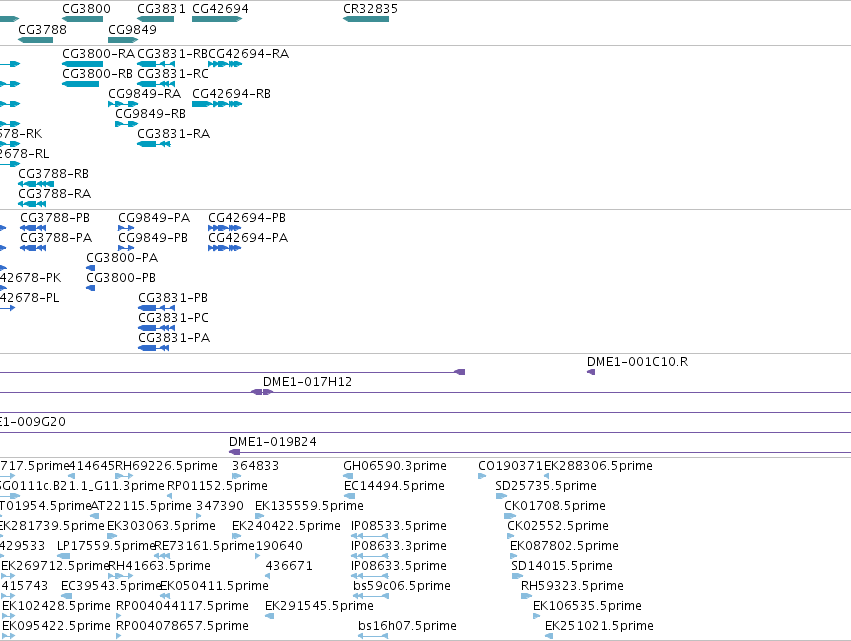This screenshot has height=641, width=851.
Task: Select the EK095422.5prime EST
Action: [9, 636]
